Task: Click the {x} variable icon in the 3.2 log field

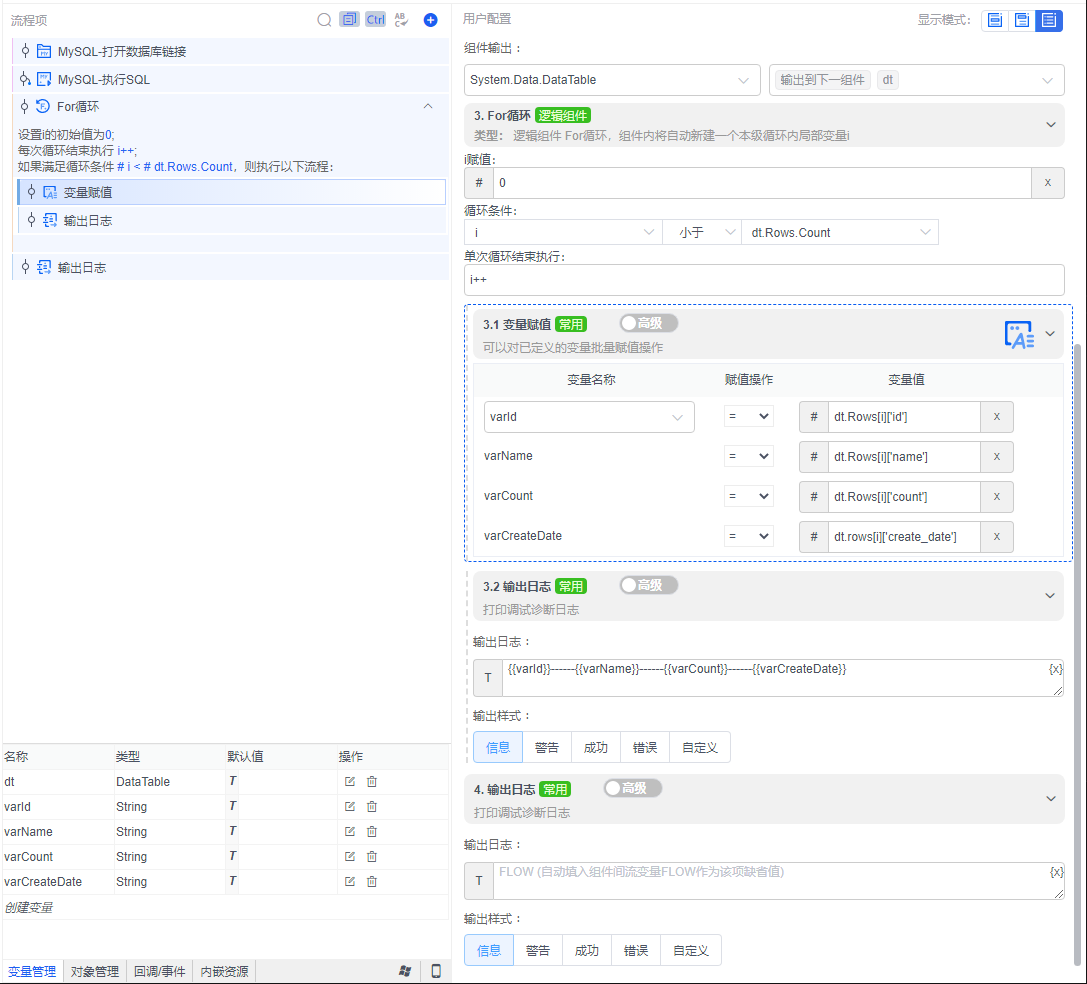Action: [x=1056, y=669]
